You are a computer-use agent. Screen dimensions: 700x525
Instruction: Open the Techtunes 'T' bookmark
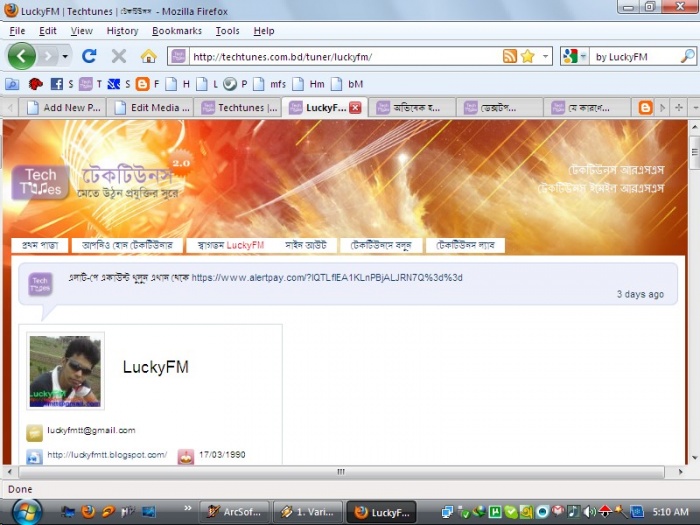[x=90, y=83]
